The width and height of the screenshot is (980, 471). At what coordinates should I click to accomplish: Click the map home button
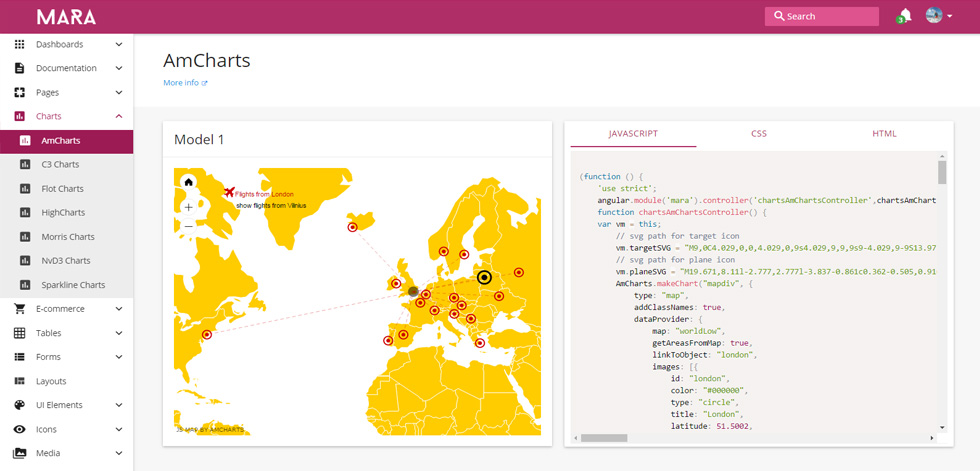188,182
